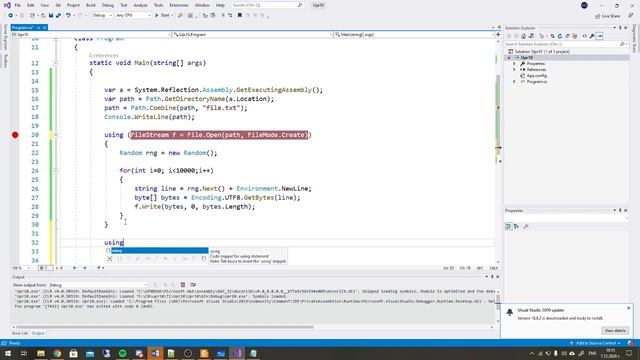Image resolution: width=640 pixels, height=360 pixels.
Task: Close the Program.cs editor tab
Action: pyautogui.click(x=44, y=27)
